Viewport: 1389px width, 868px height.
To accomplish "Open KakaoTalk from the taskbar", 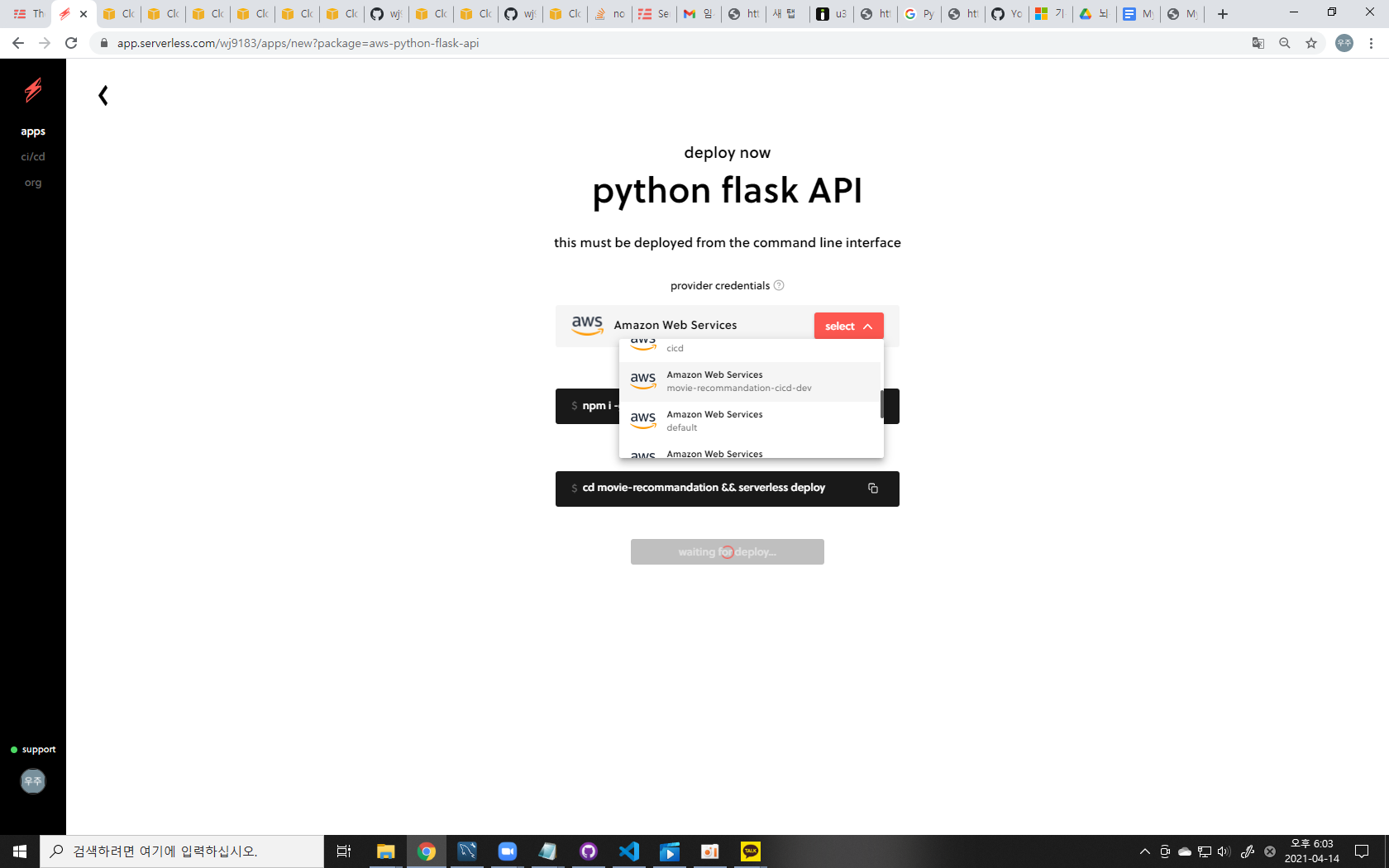I will [x=751, y=851].
